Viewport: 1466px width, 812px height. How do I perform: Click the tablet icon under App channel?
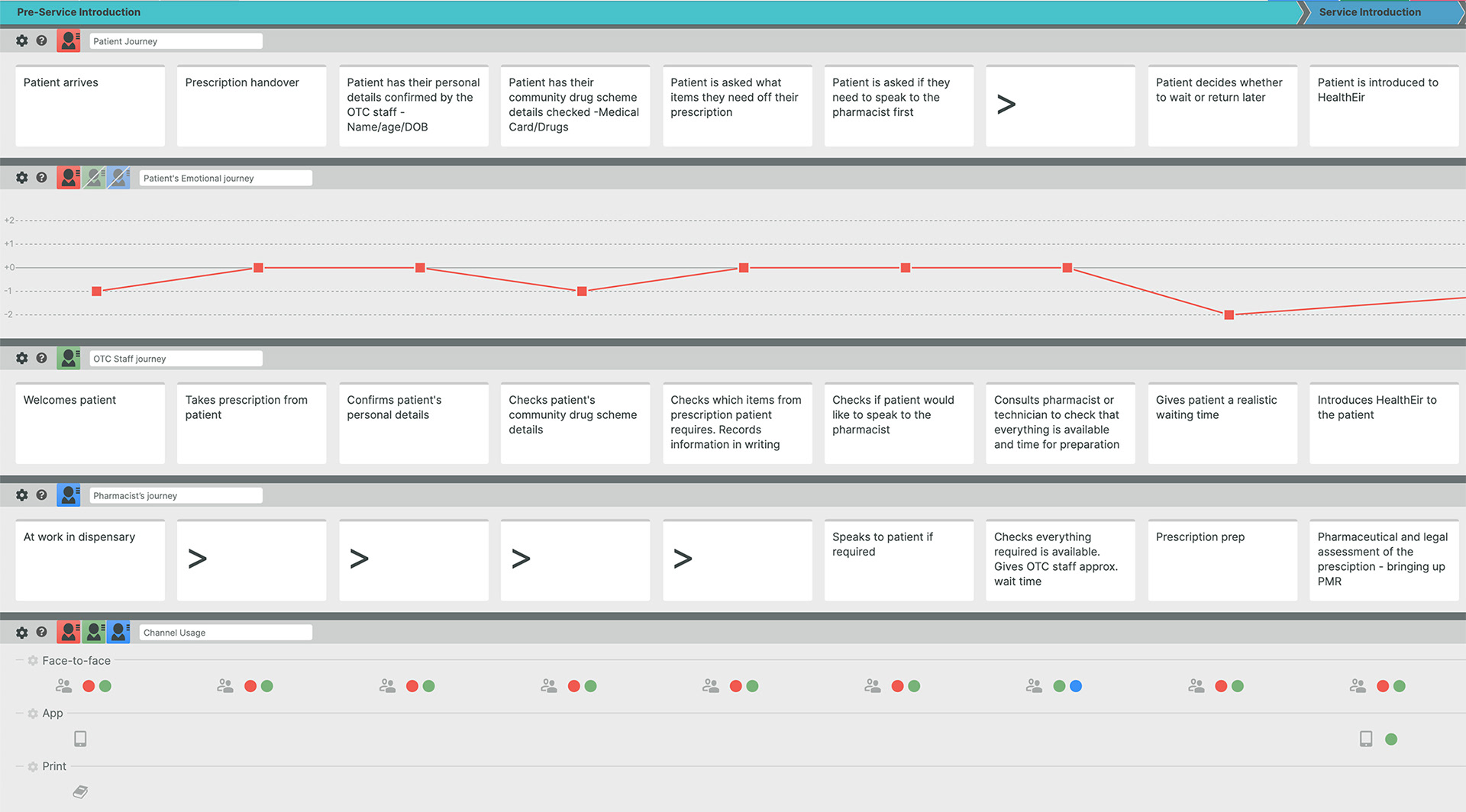pos(80,739)
